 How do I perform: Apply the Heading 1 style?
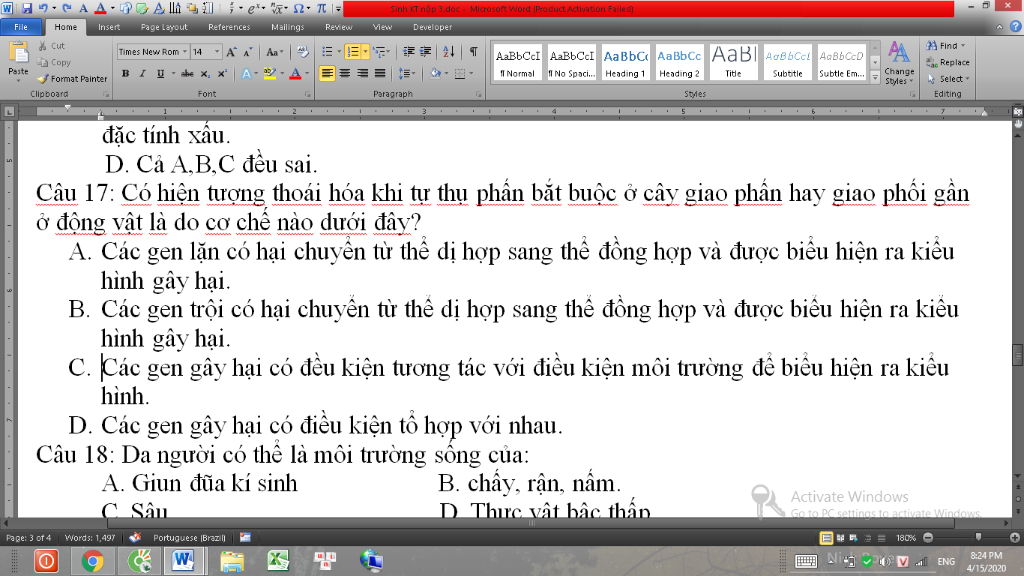coord(625,63)
